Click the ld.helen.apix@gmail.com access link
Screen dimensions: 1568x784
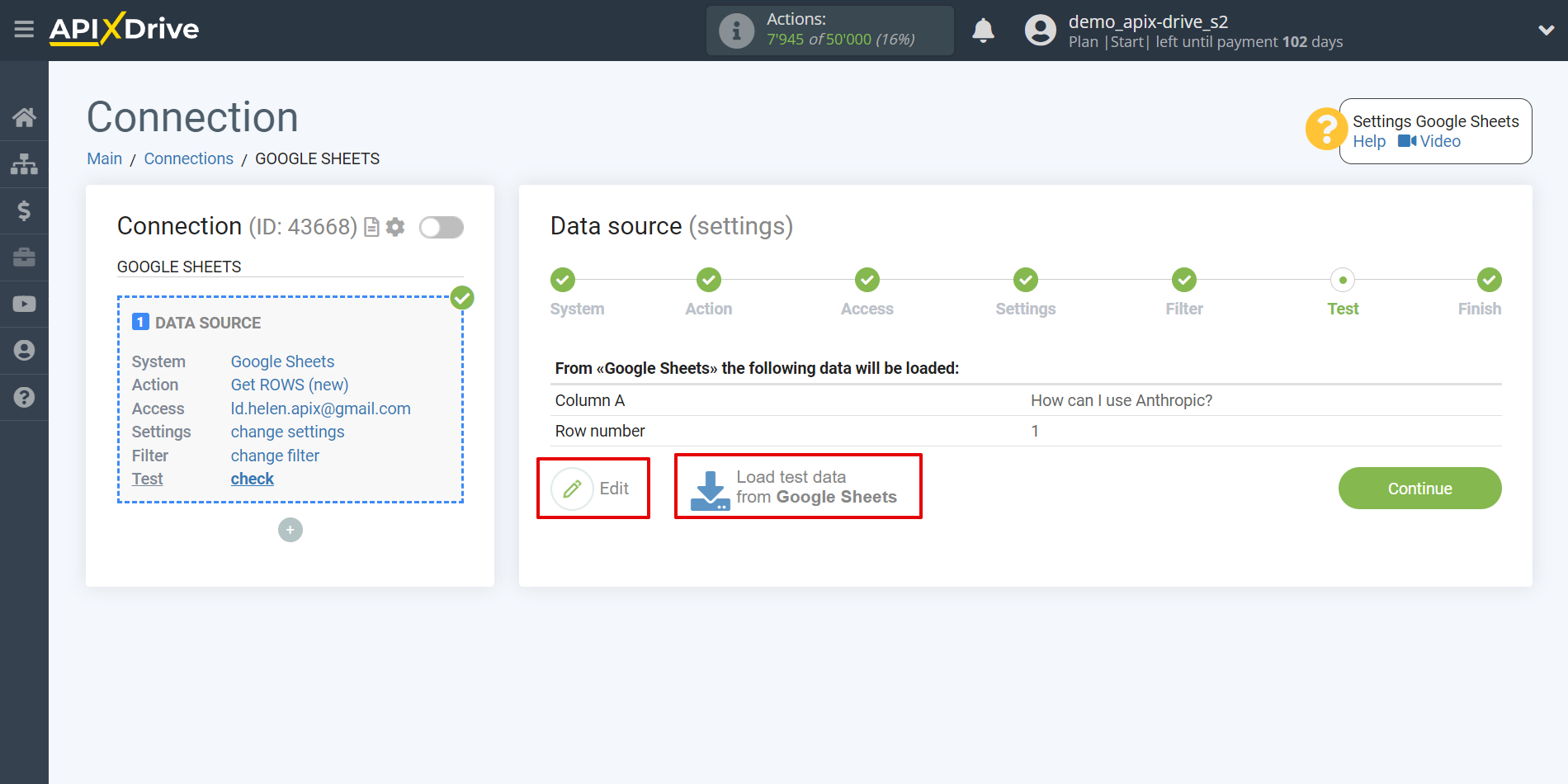(x=320, y=409)
